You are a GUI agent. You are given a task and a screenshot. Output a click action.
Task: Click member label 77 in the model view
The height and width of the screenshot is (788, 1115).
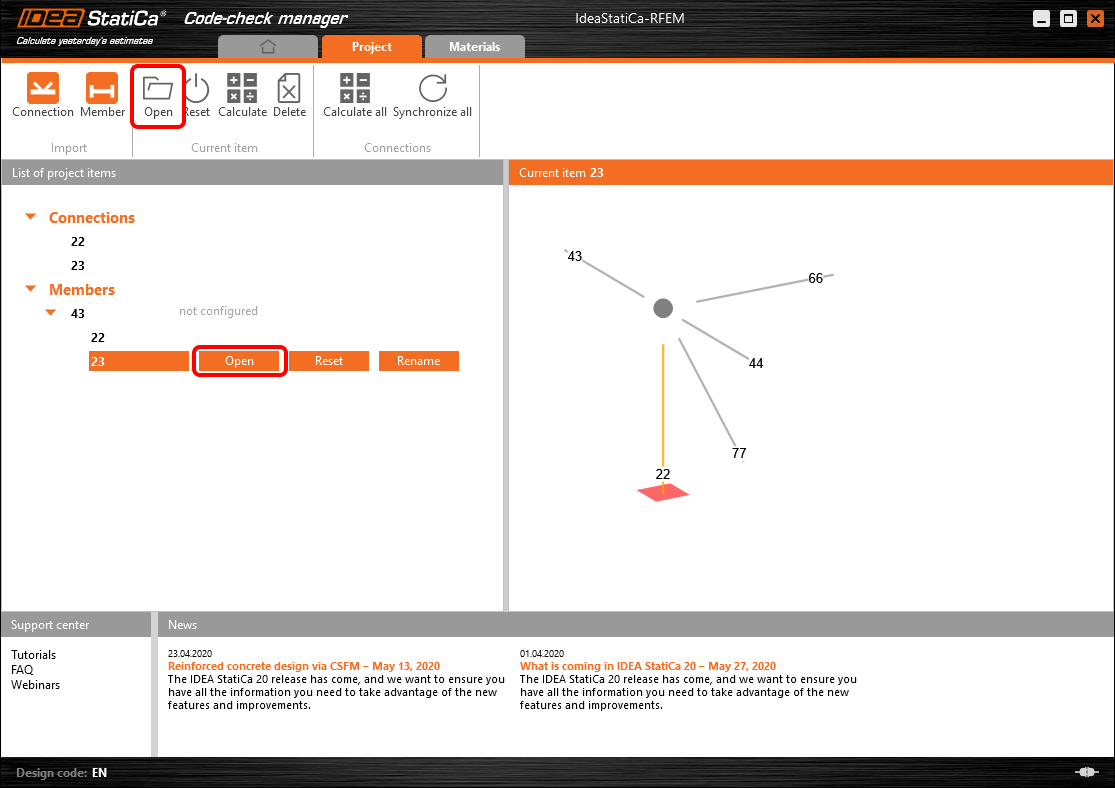coord(739,453)
